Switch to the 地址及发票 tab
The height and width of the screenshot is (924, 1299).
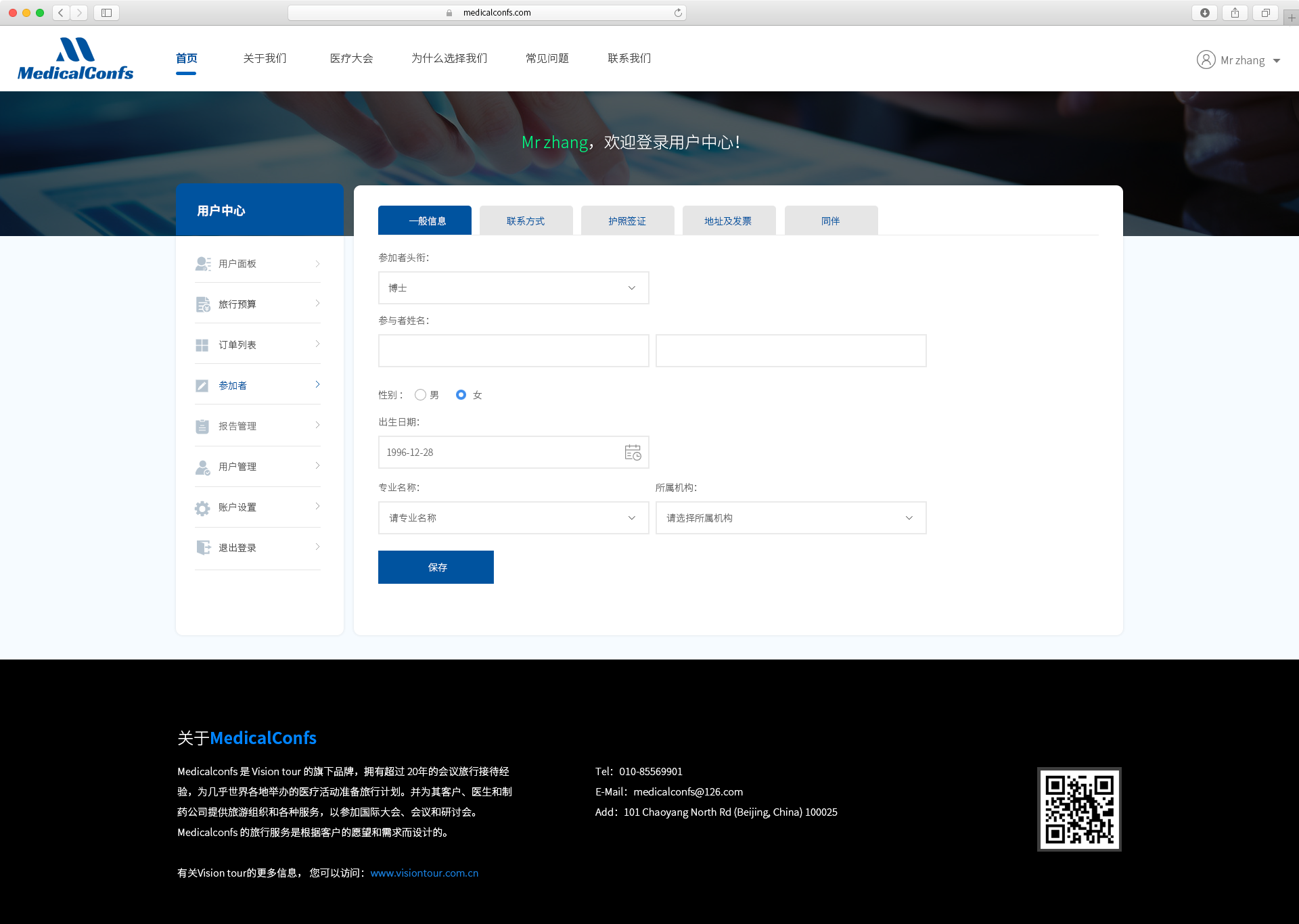(729, 221)
